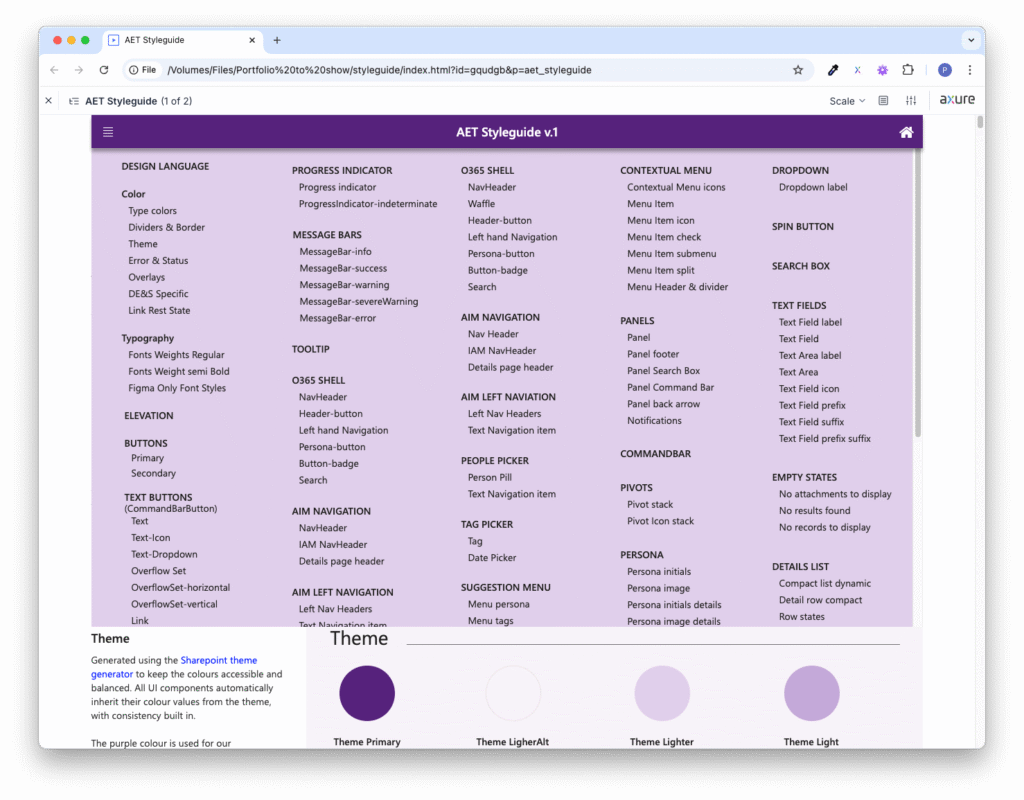1024x800 pixels.
Task: Reload the page
Action: click(x=104, y=70)
